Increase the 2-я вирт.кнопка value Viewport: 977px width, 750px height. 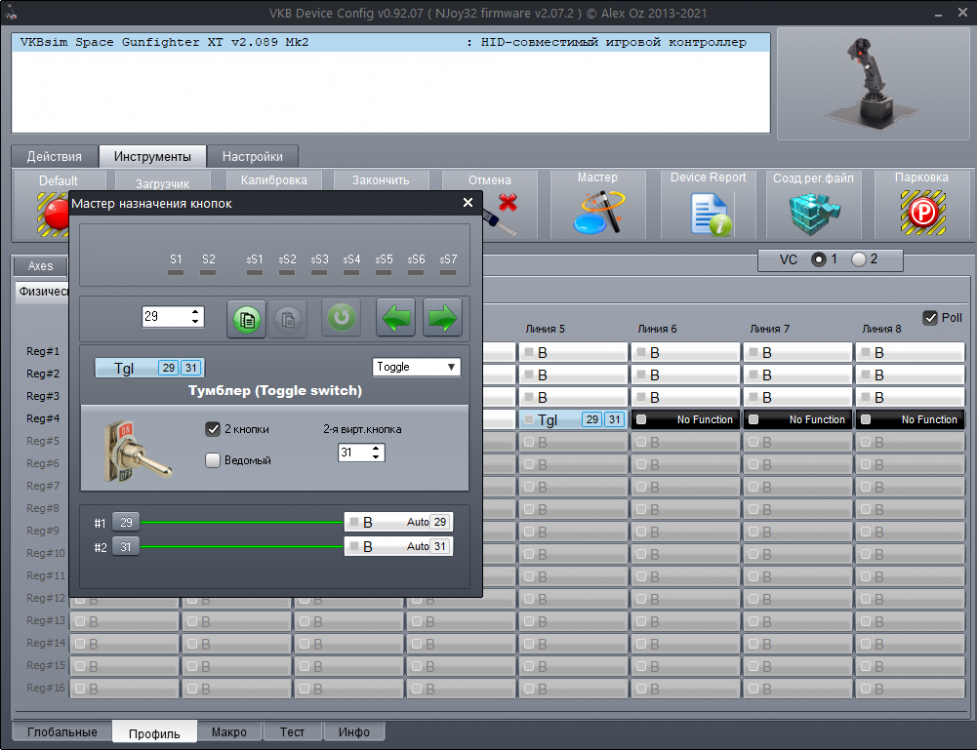point(377,447)
